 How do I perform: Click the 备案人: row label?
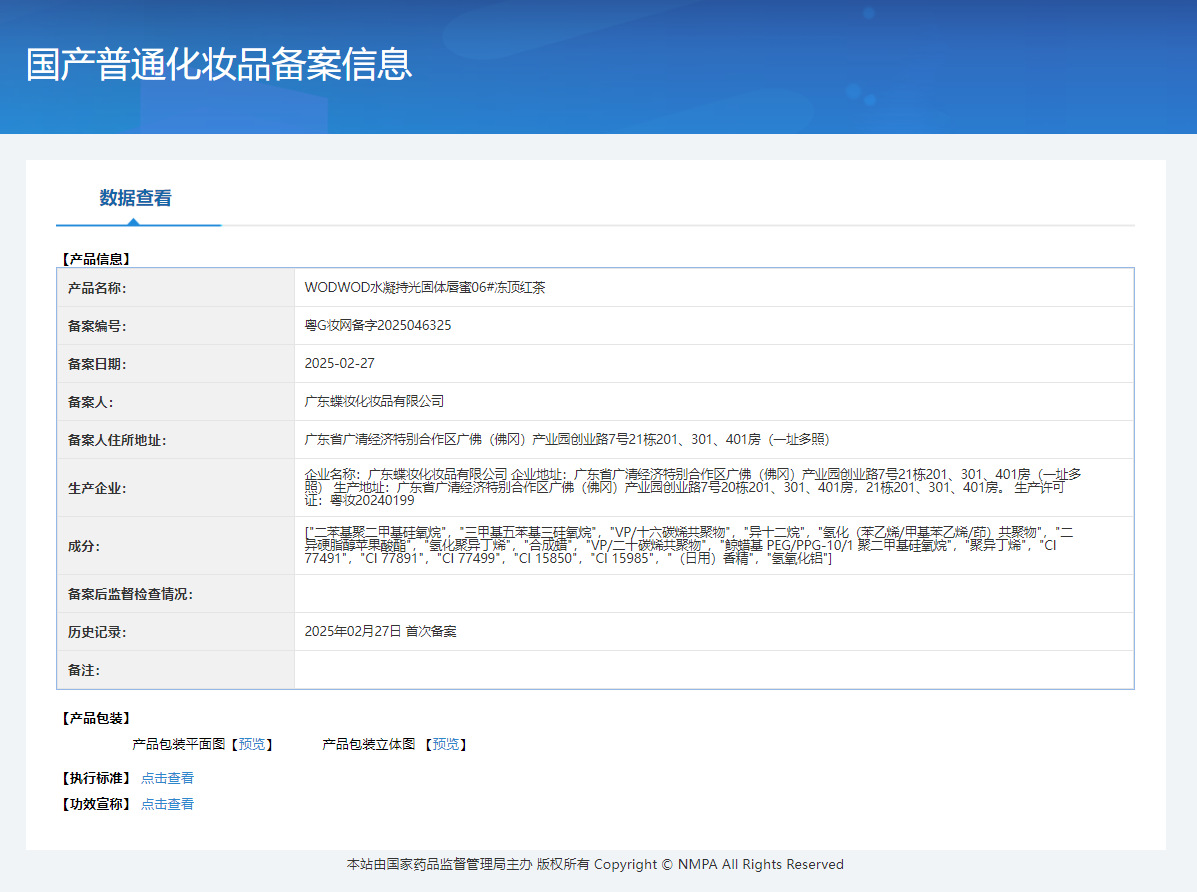coord(90,402)
